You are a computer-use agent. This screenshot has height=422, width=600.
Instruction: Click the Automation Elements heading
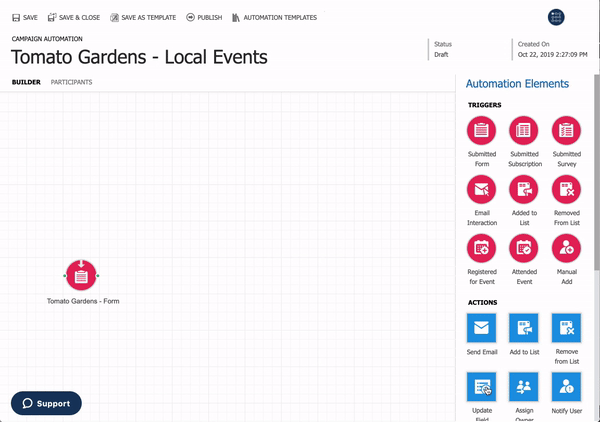click(x=517, y=84)
